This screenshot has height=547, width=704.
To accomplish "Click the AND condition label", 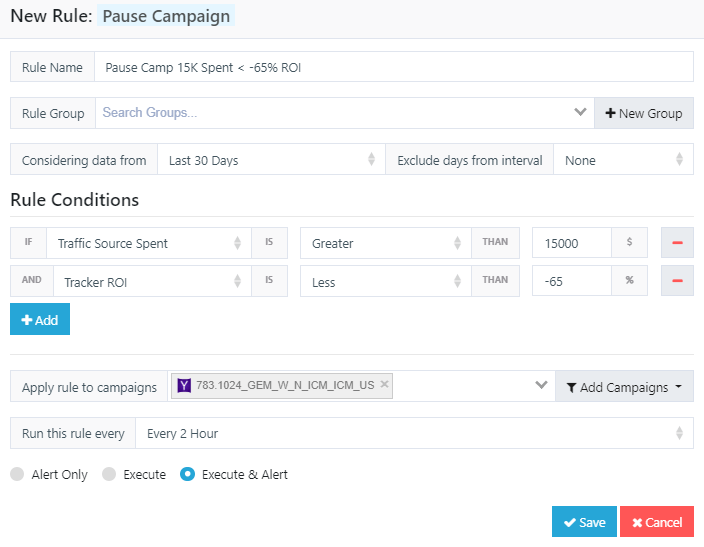I will [x=31, y=280].
